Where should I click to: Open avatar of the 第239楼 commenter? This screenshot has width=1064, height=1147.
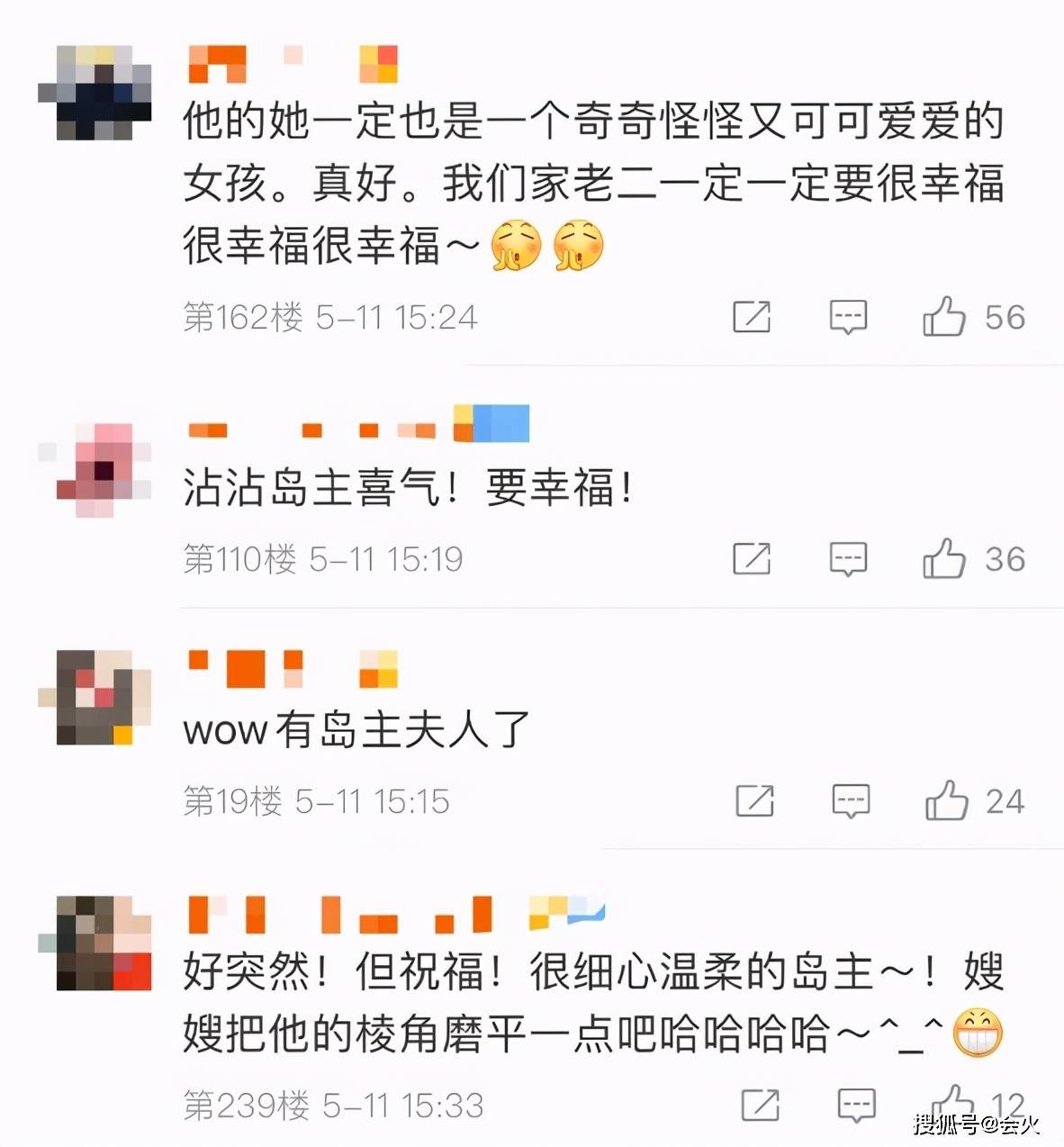(x=95, y=943)
